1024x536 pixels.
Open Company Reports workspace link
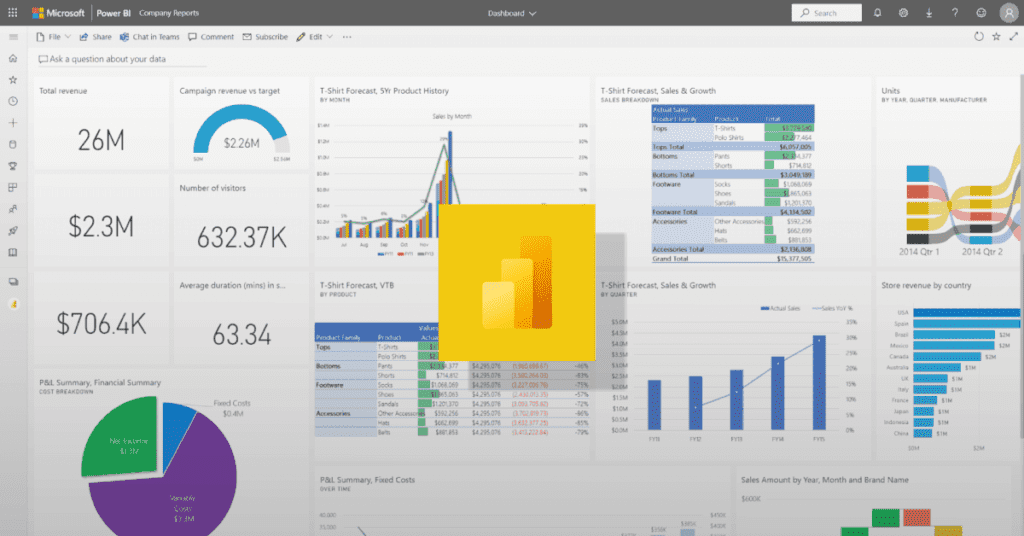(169, 13)
